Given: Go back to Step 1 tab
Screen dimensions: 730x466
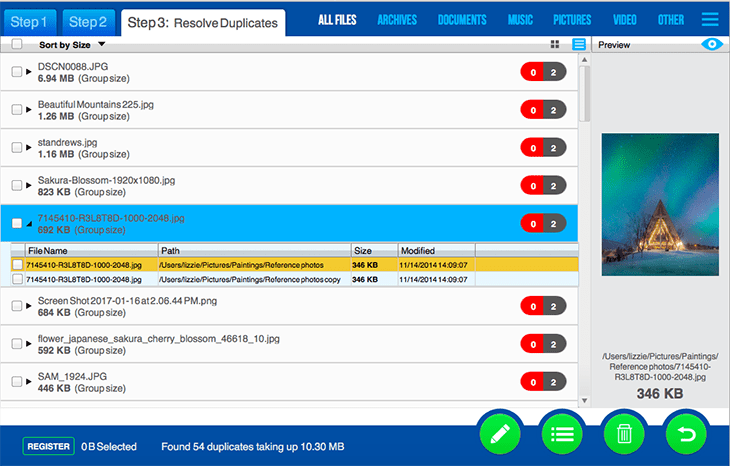Looking at the screenshot, I should point(30,22).
